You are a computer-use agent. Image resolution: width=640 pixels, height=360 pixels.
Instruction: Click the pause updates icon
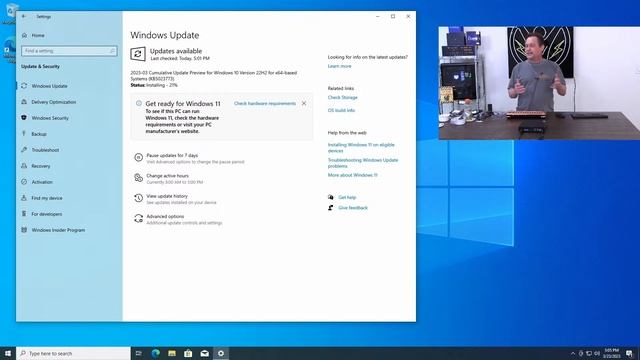click(138, 157)
